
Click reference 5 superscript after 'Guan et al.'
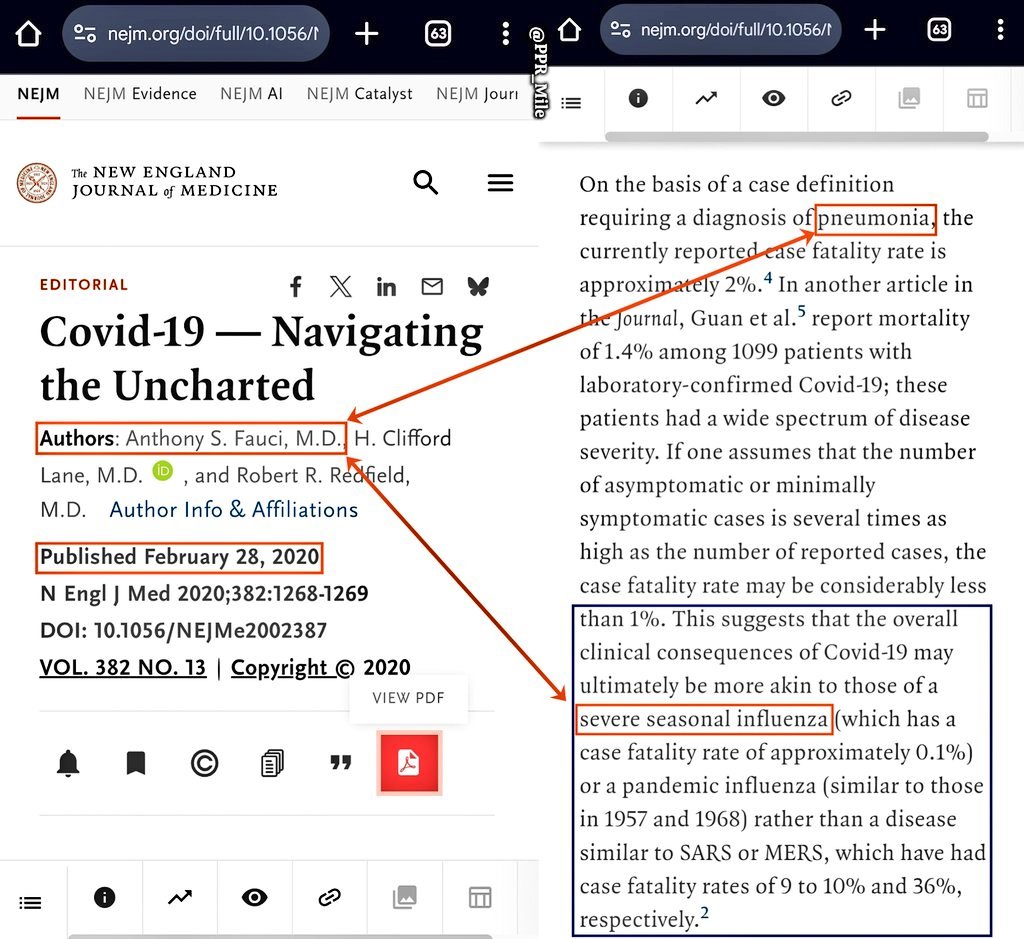801,311
